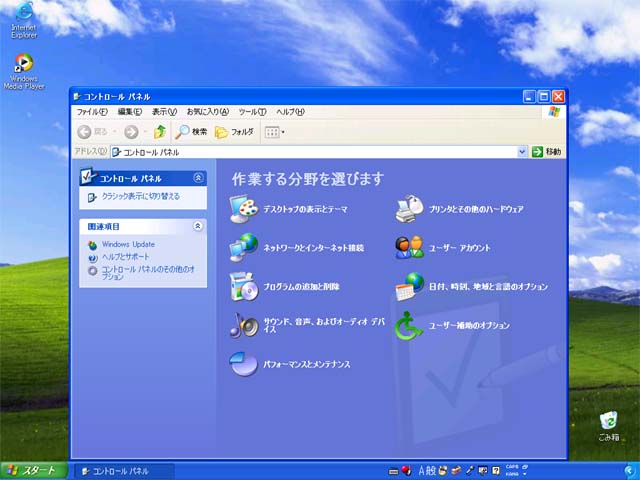640x480 pixels.
Task: Toggle the フォルダ toolbar button
Action: pyautogui.click(x=234, y=131)
